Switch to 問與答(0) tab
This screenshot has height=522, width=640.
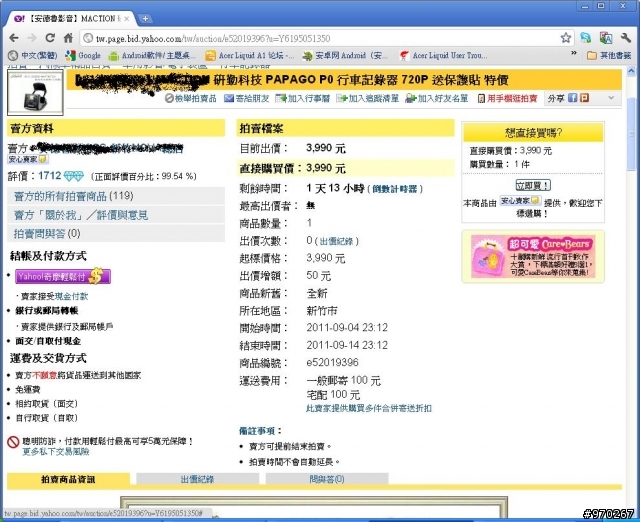click(x=327, y=479)
